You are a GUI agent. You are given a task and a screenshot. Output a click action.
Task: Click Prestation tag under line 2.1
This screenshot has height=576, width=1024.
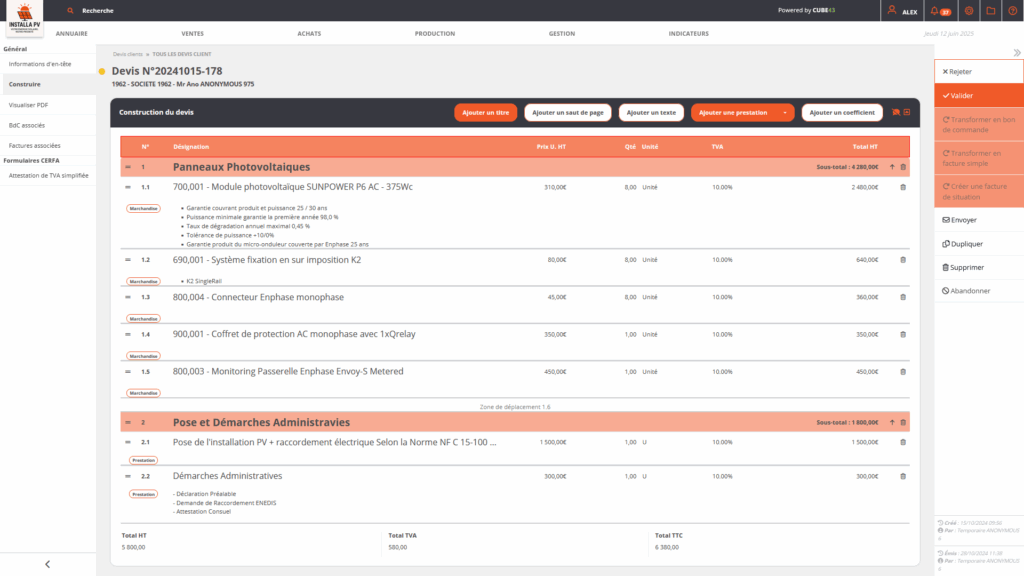(143, 460)
